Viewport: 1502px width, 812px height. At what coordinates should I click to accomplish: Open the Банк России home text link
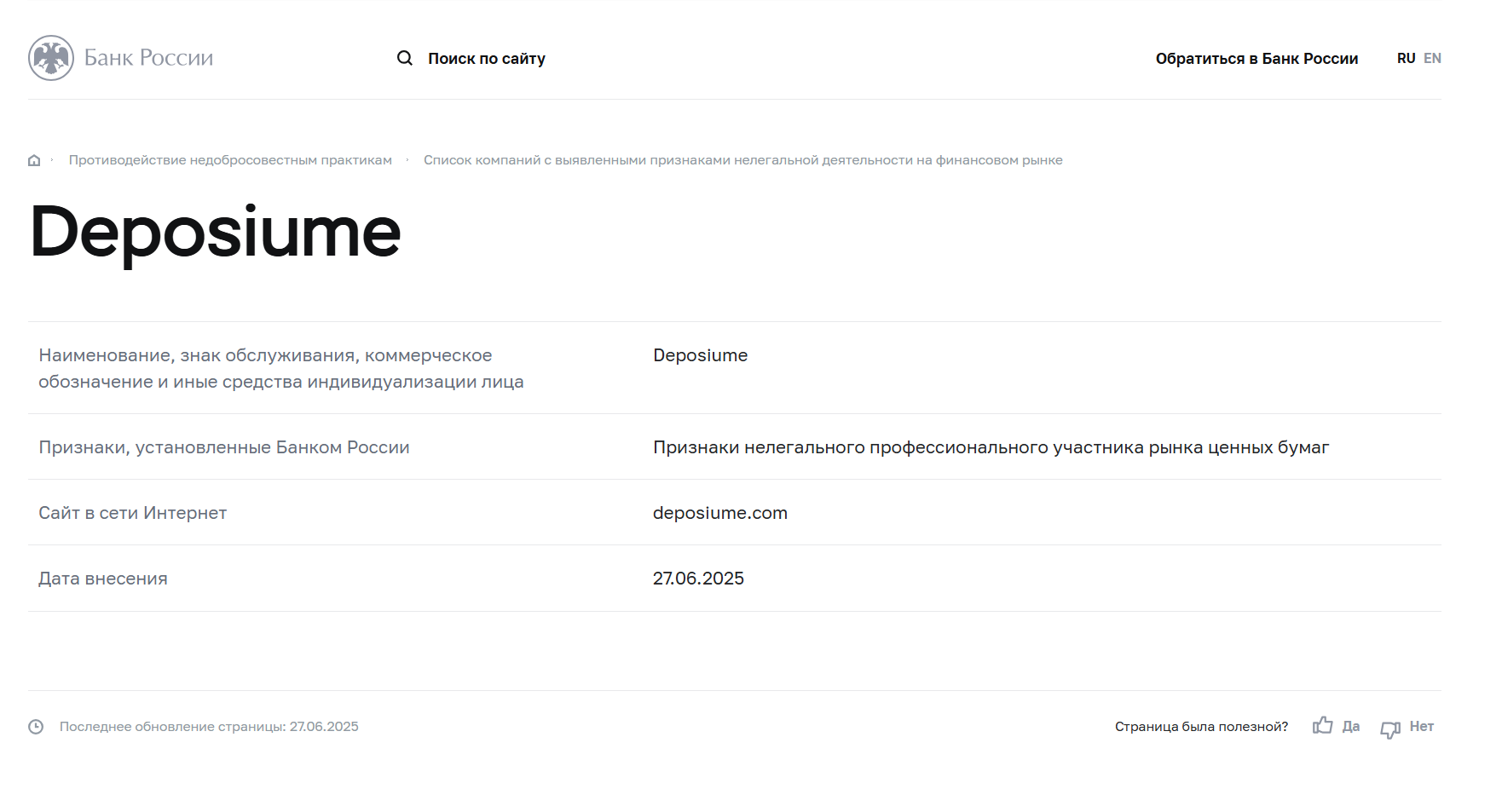[148, 58]
